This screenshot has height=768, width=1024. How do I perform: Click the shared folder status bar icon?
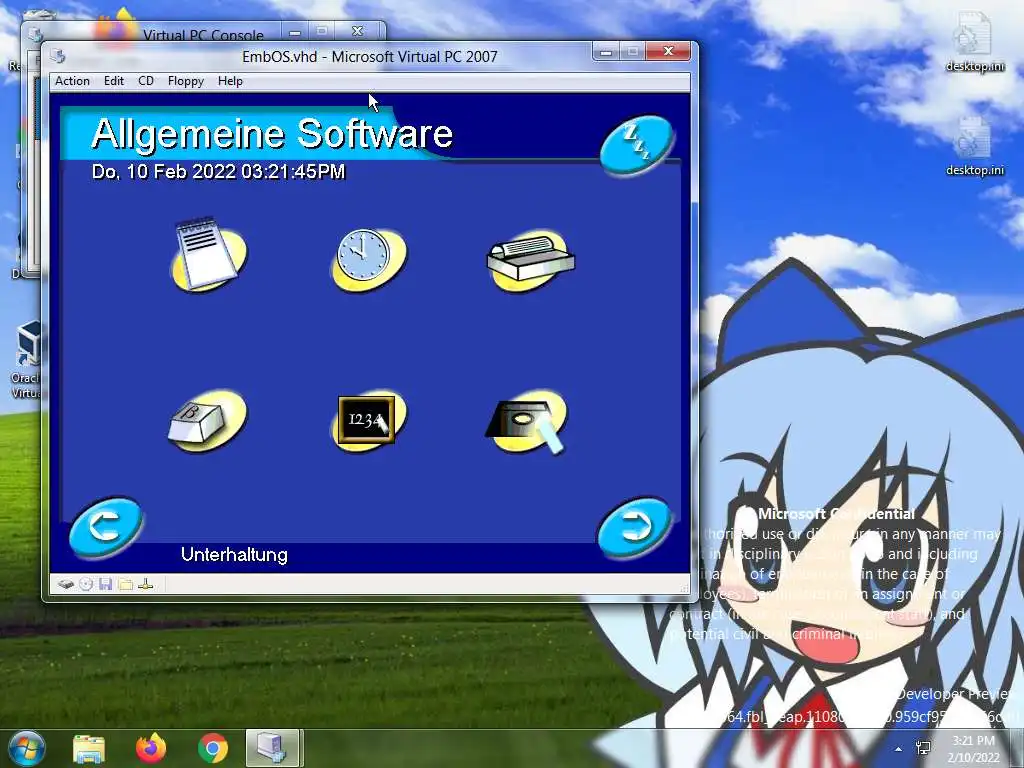click(125, 584)
